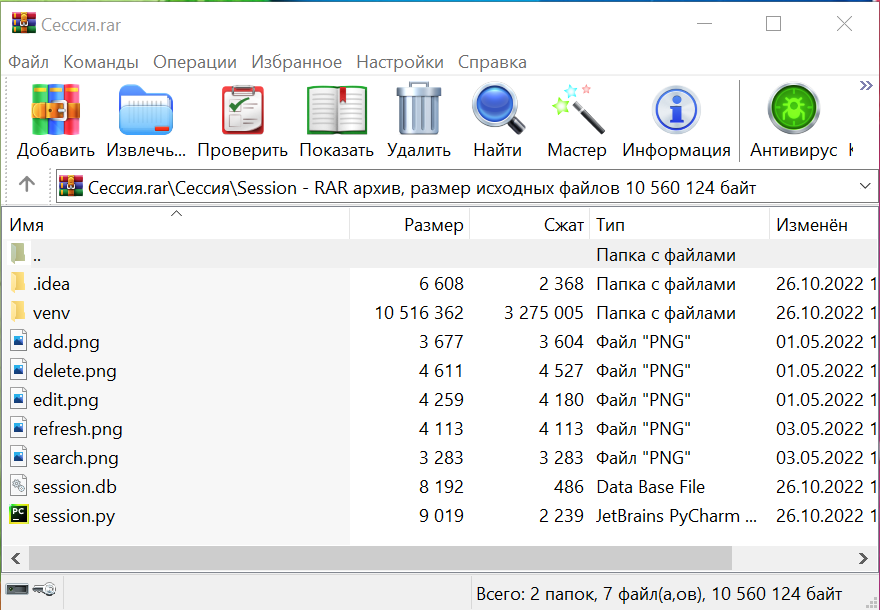Select the session.py file

(74, 516)
